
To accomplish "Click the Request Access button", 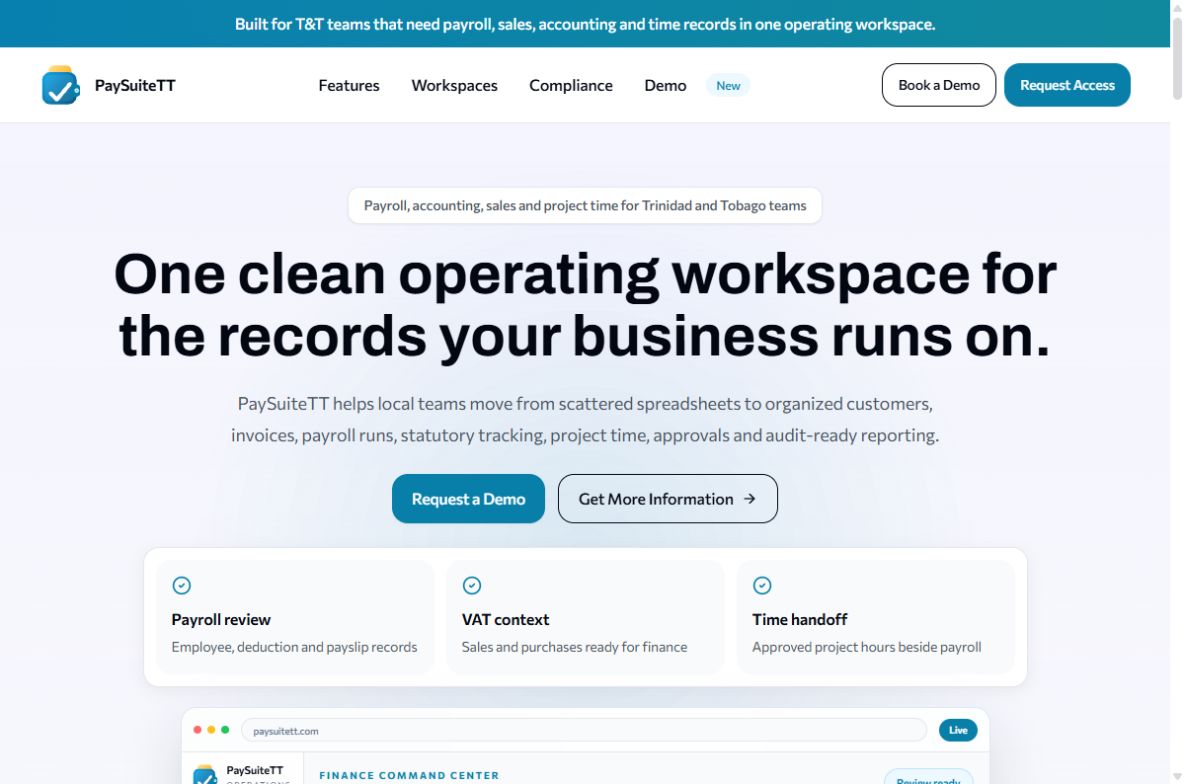I will pyautogui.click(x=1067, y=85).
